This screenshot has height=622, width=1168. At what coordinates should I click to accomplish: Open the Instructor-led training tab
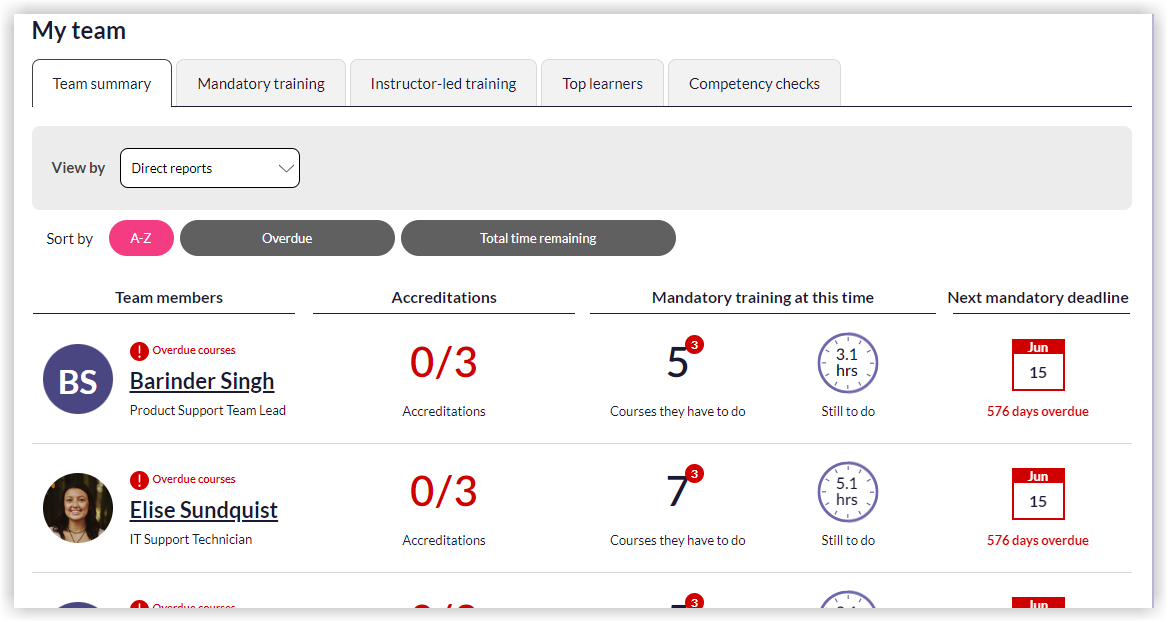(x=443, y=84)
